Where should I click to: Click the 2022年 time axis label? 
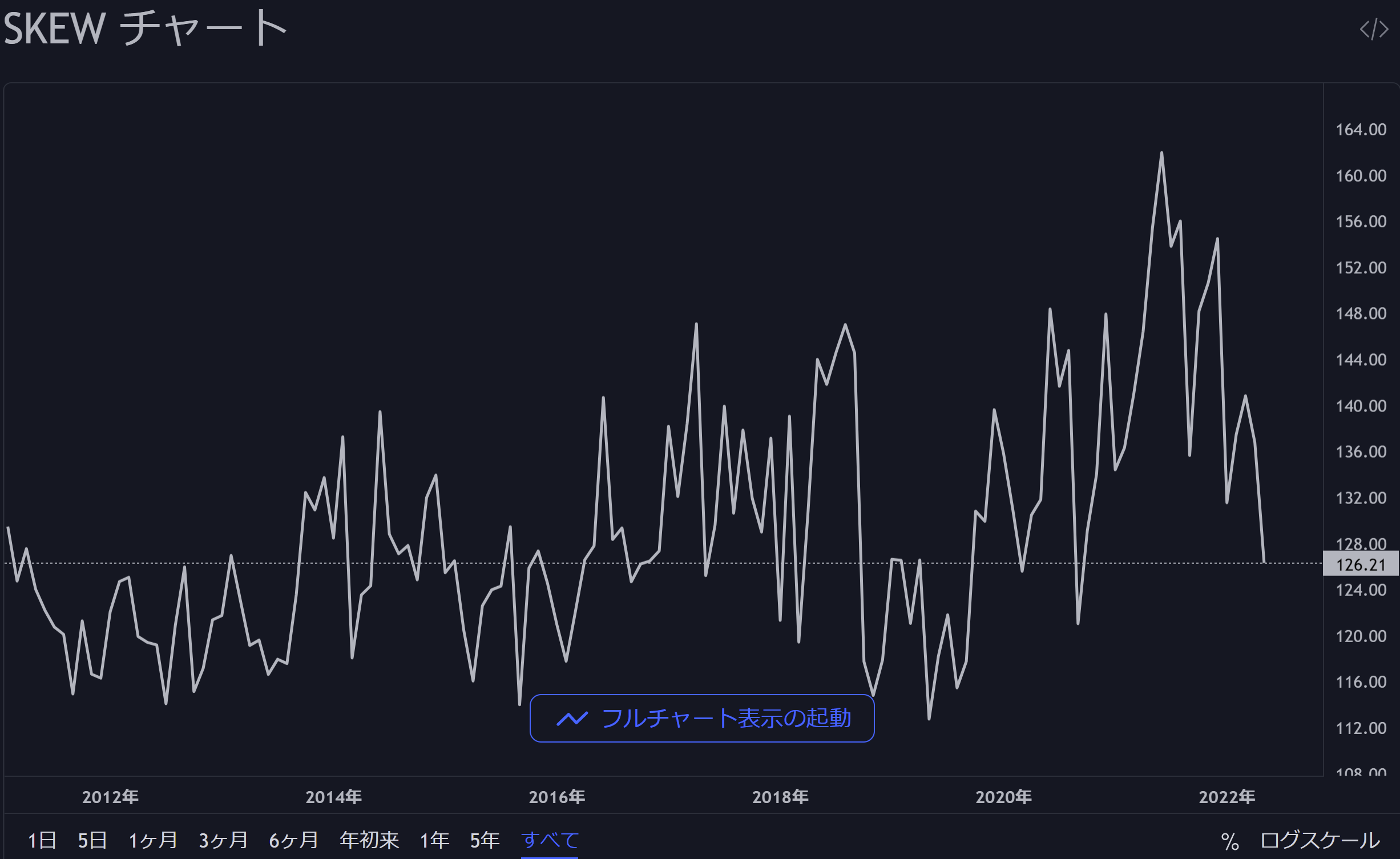pyautogui.click(x=1226, y=797)
